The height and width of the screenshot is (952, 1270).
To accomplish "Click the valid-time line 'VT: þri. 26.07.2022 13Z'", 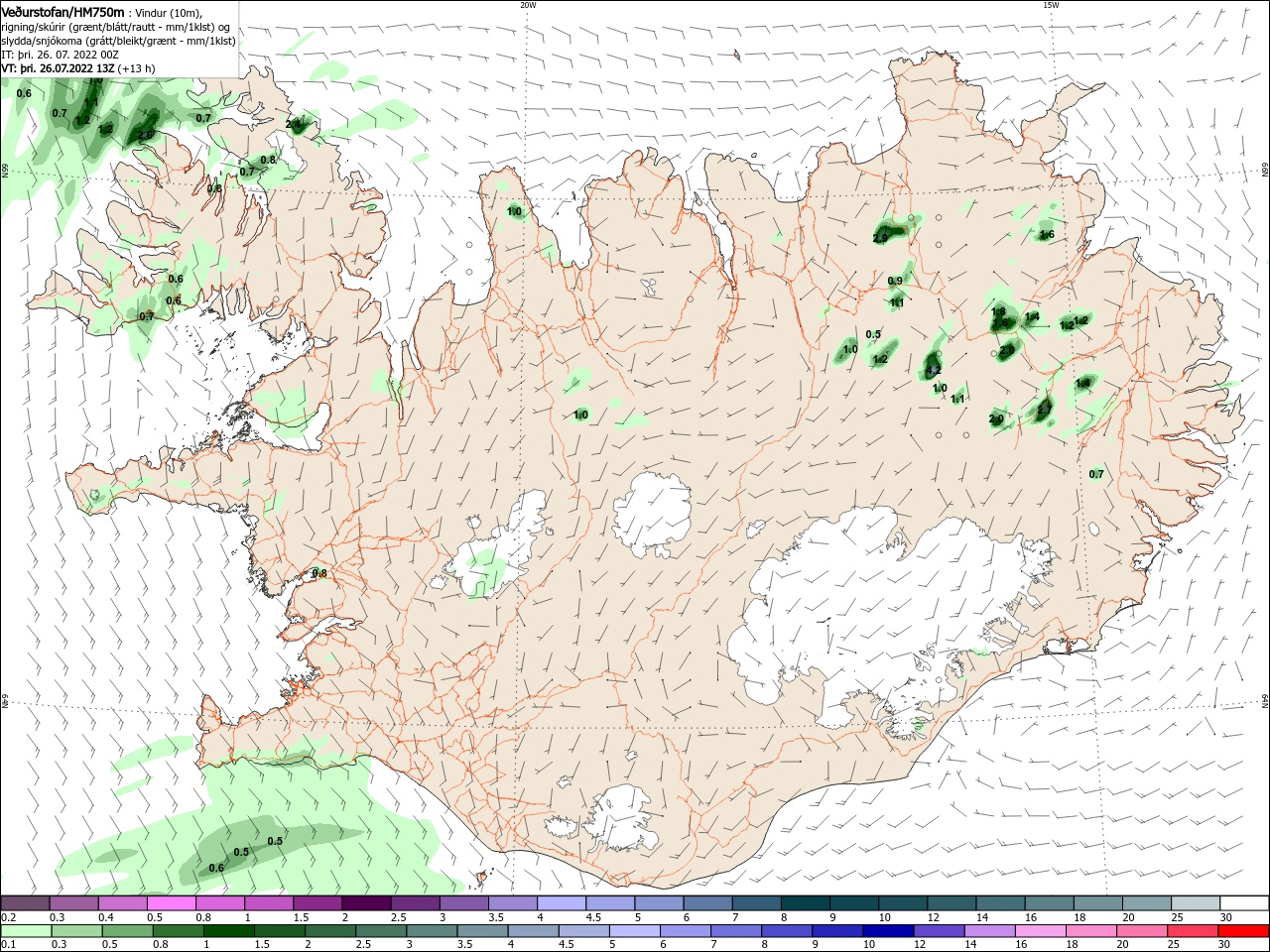I will pos(59,68).
